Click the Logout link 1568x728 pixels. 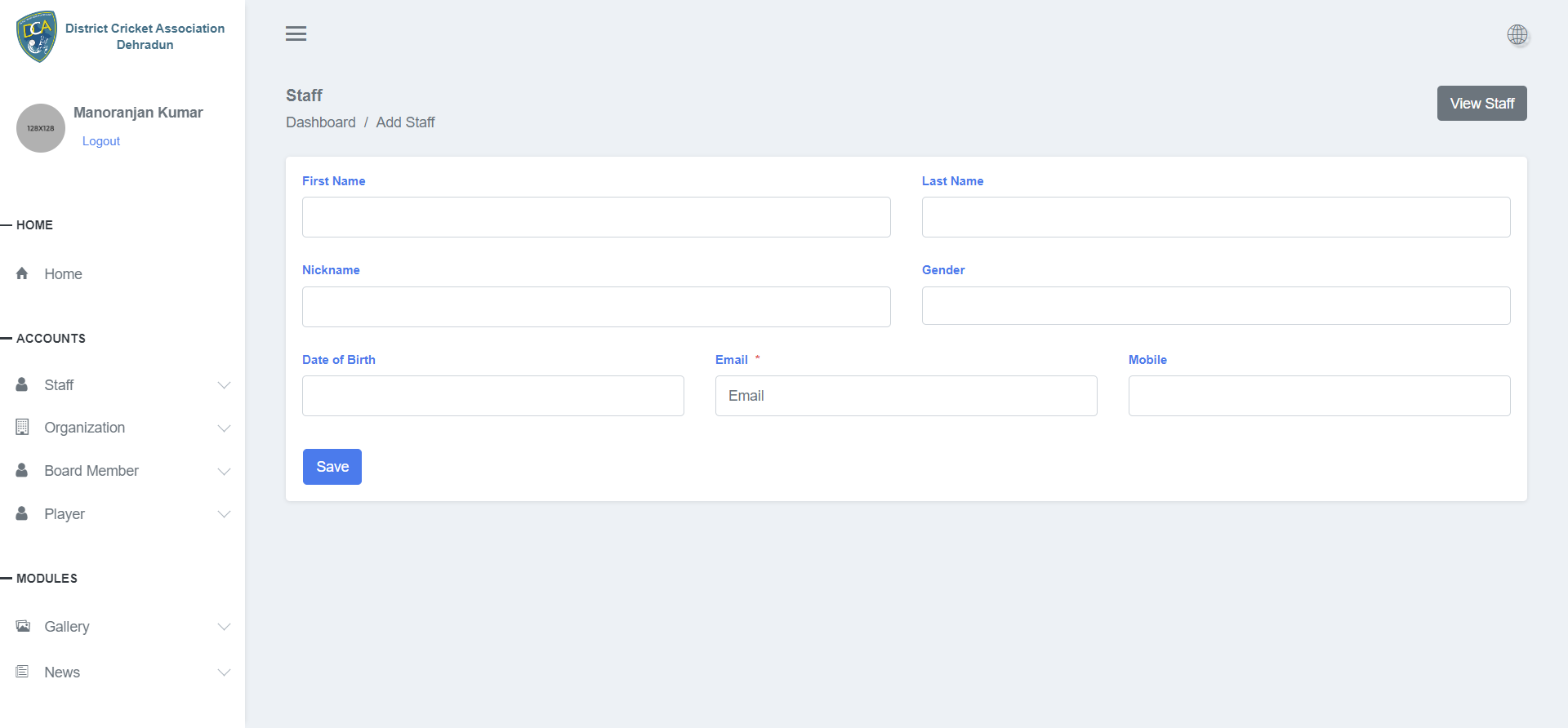[101, 141]
